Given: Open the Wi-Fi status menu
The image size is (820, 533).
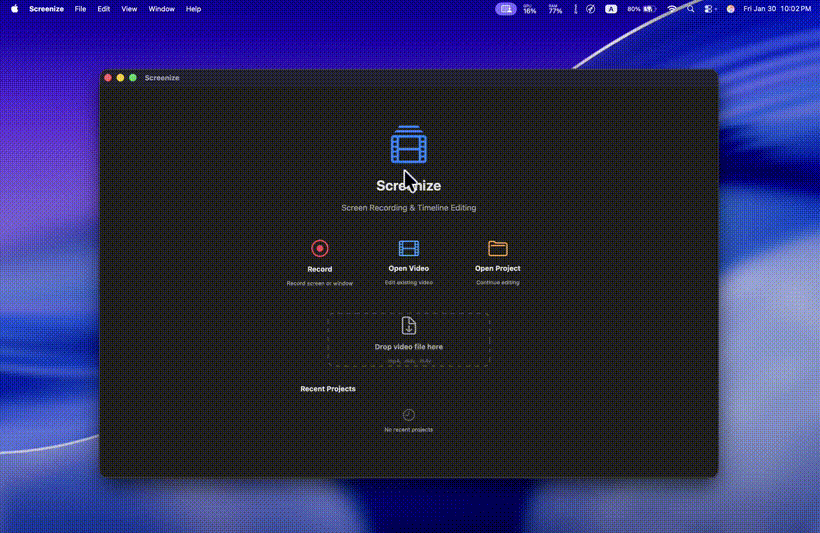Looking at the screenshot, I should [672, 9].
